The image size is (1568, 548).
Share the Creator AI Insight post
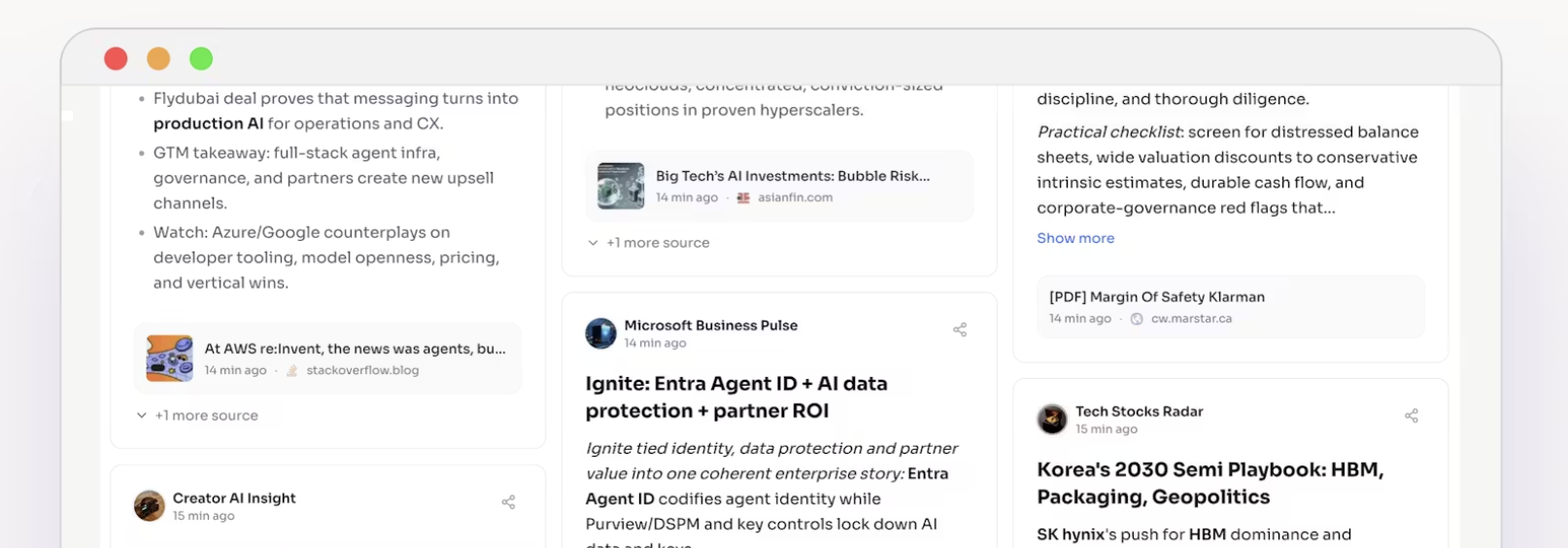coord(508,502)
